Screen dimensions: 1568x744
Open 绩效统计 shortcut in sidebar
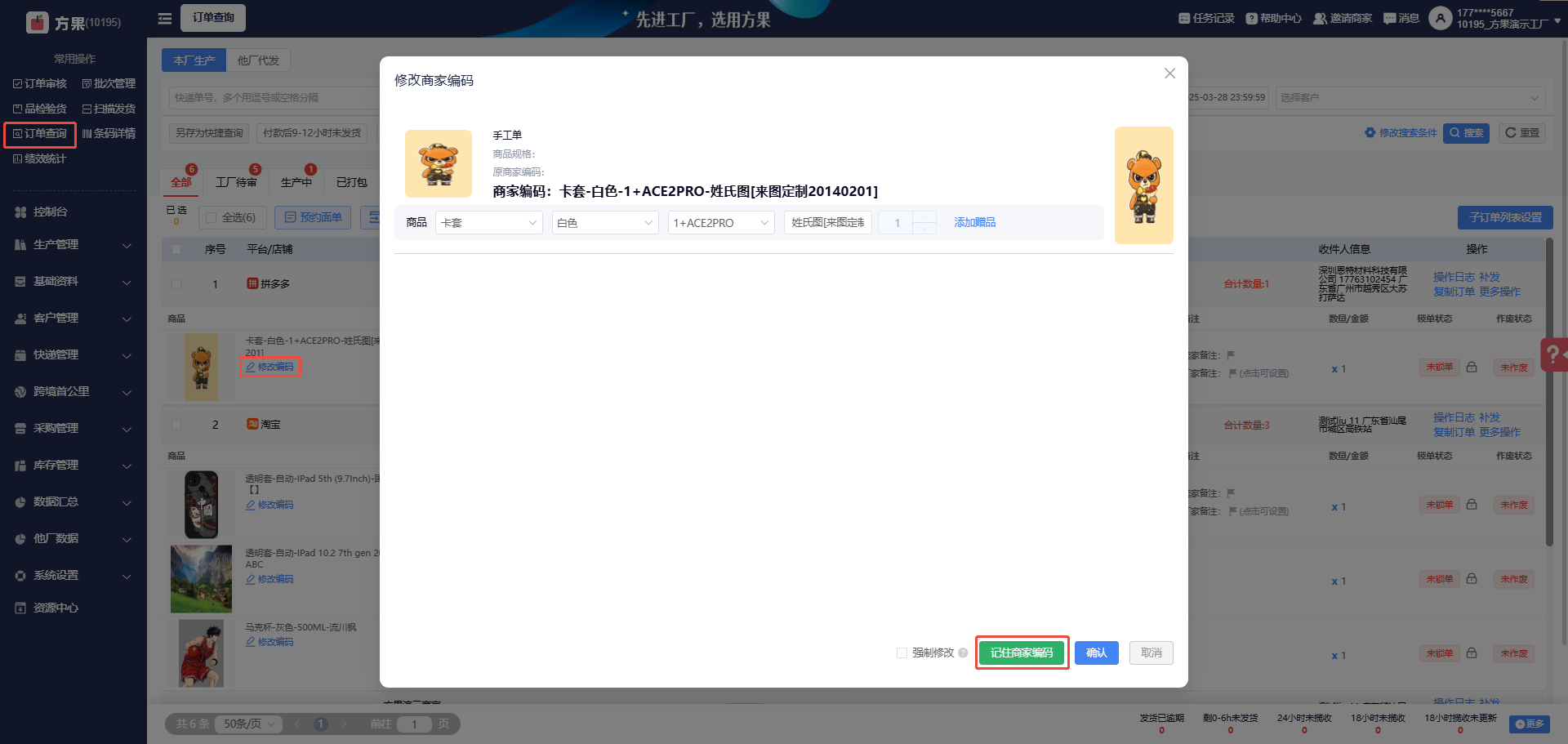coord(40,158)
